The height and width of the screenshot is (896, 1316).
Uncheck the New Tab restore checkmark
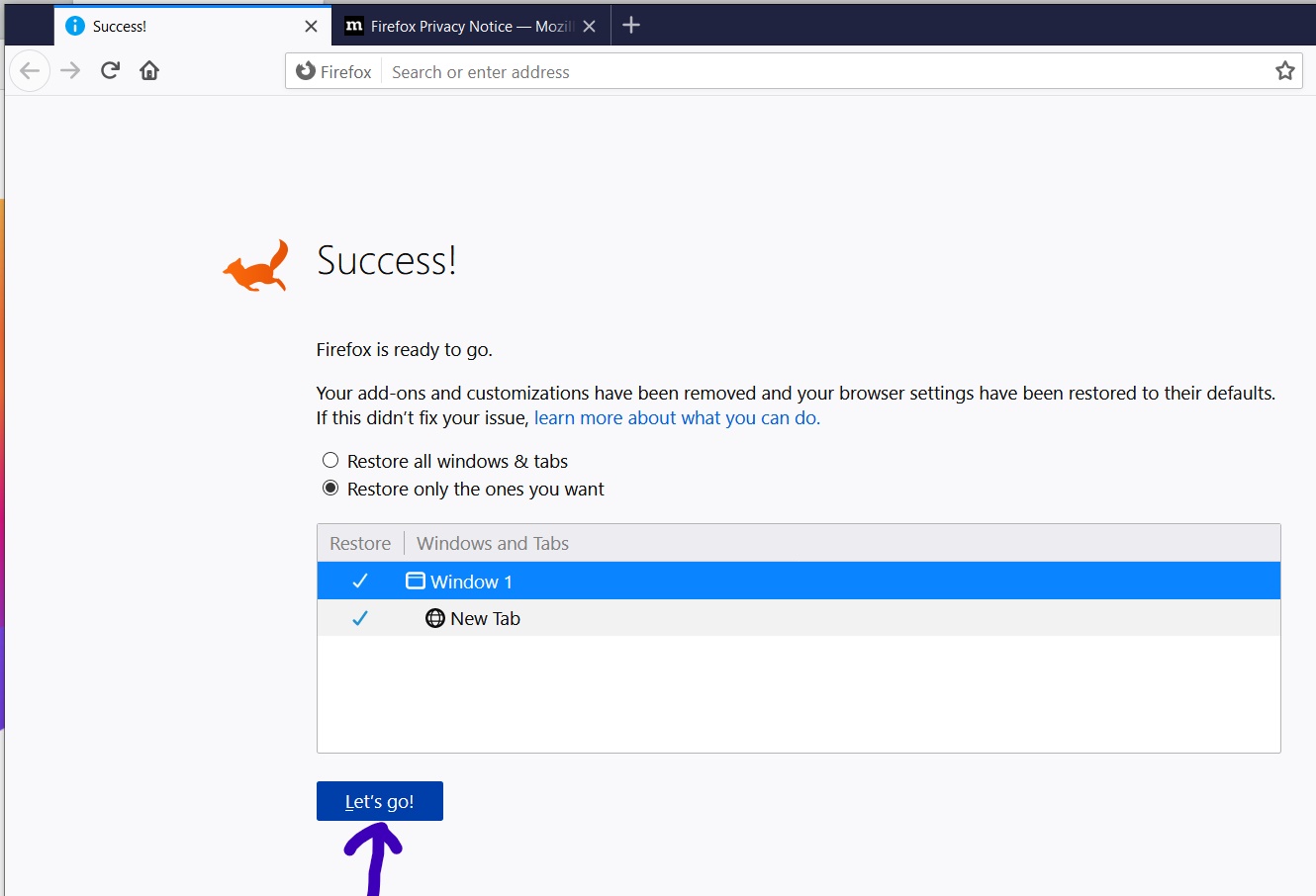click(360, 618)
